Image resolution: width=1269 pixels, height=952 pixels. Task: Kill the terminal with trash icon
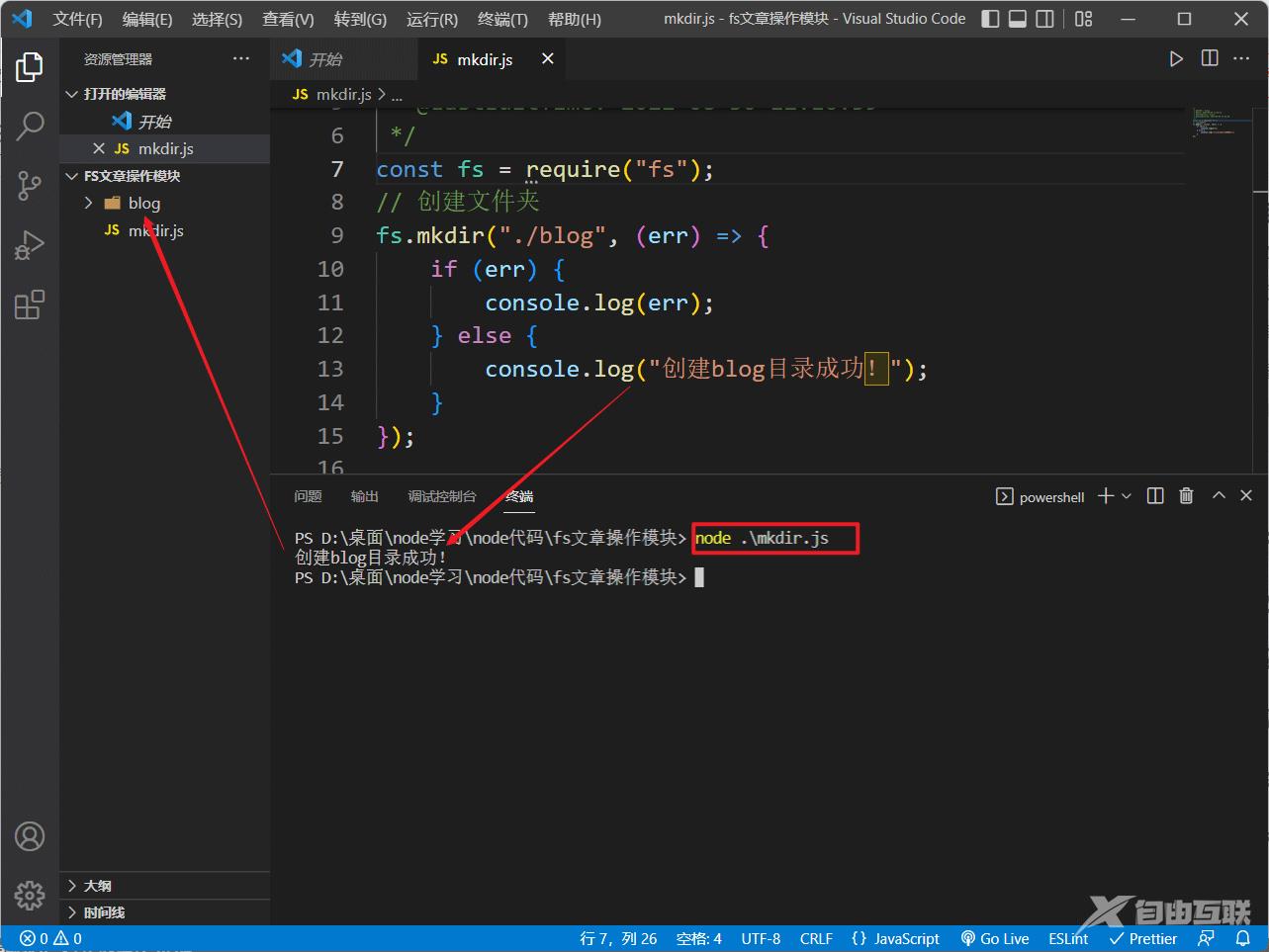pos(1186,496)
